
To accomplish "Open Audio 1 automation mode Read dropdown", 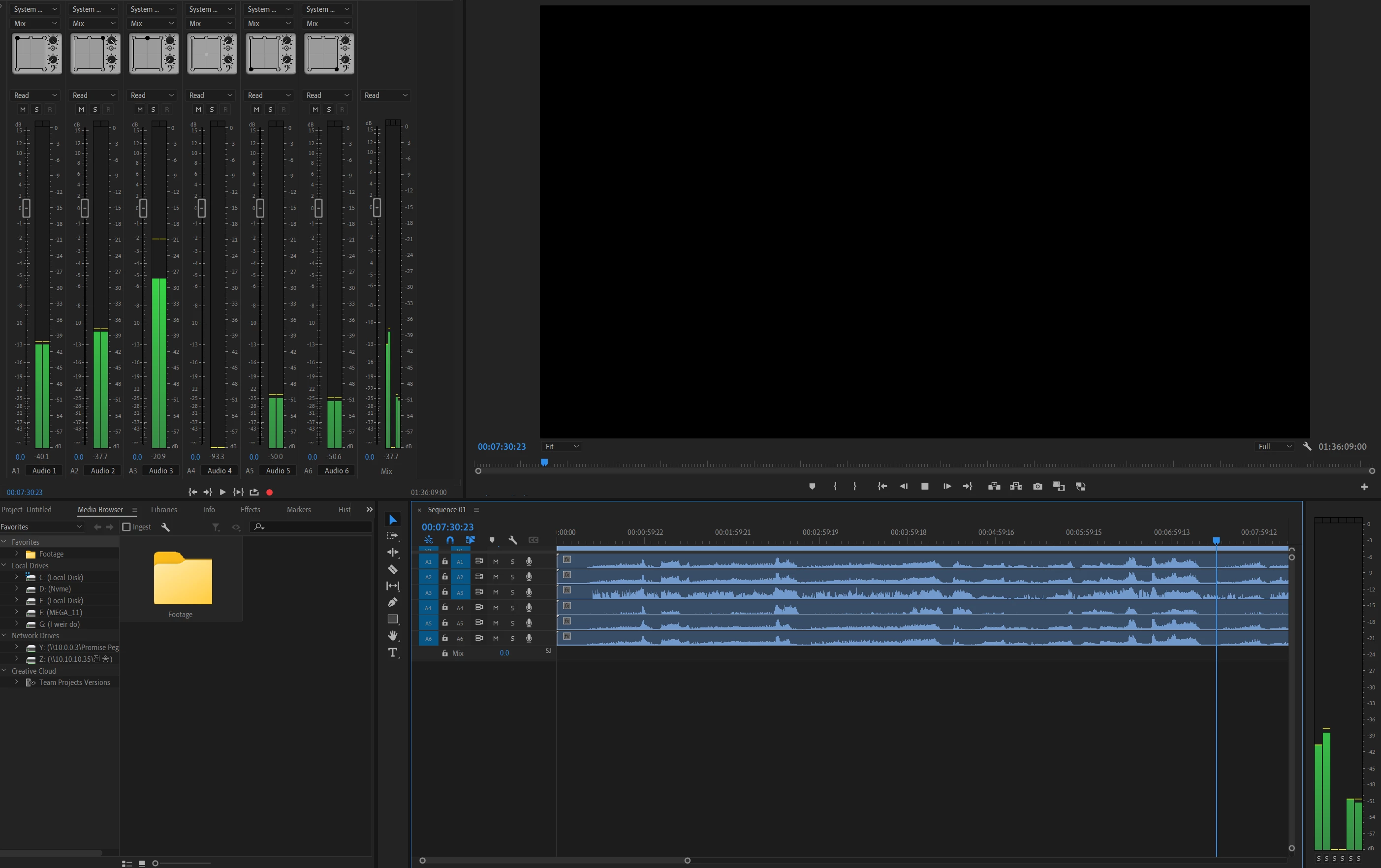I will point(35,95).
